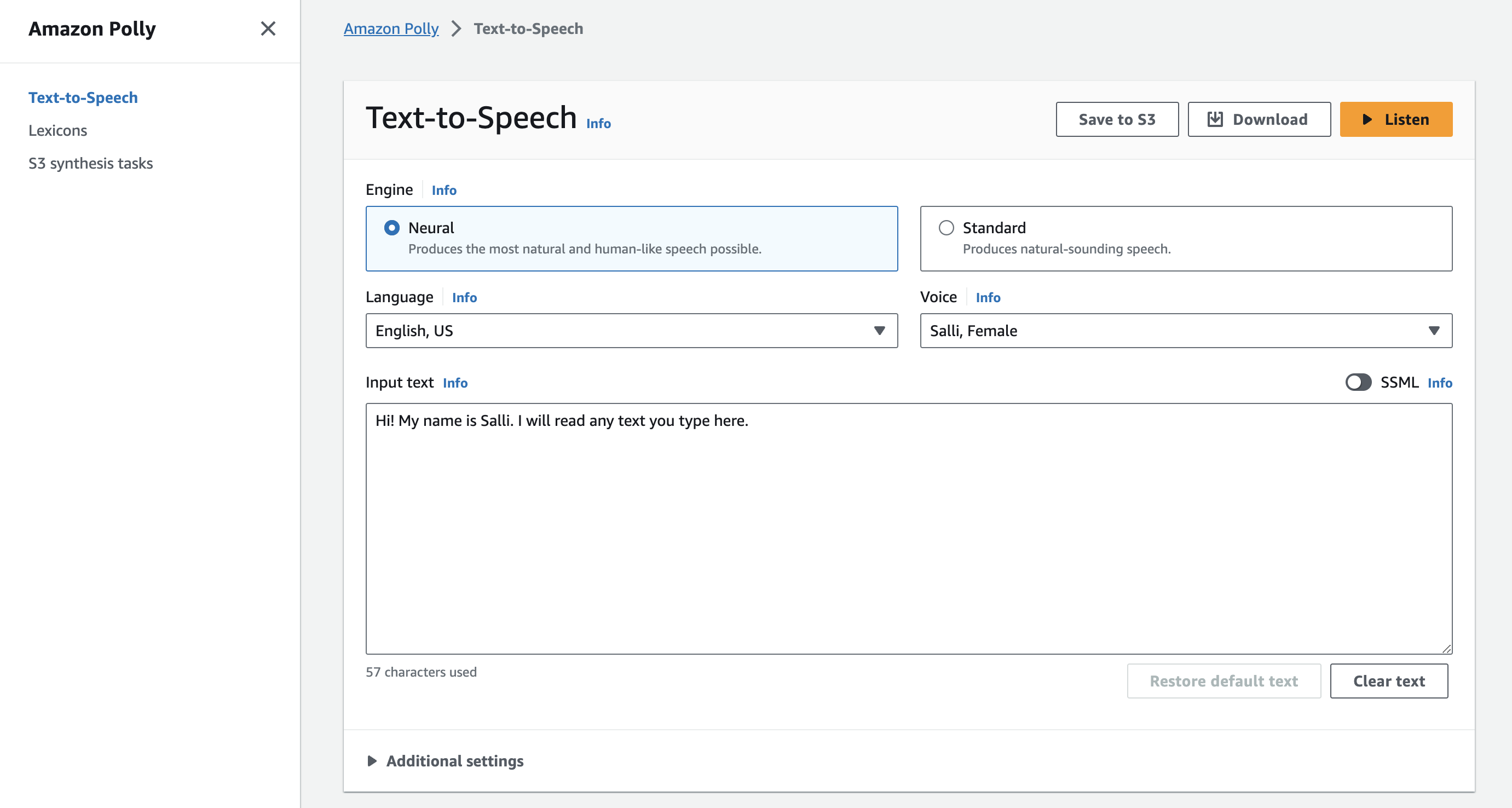Click Restore default text button
The height and width of the screenshot is (808, 1512).
(1223, 680)
